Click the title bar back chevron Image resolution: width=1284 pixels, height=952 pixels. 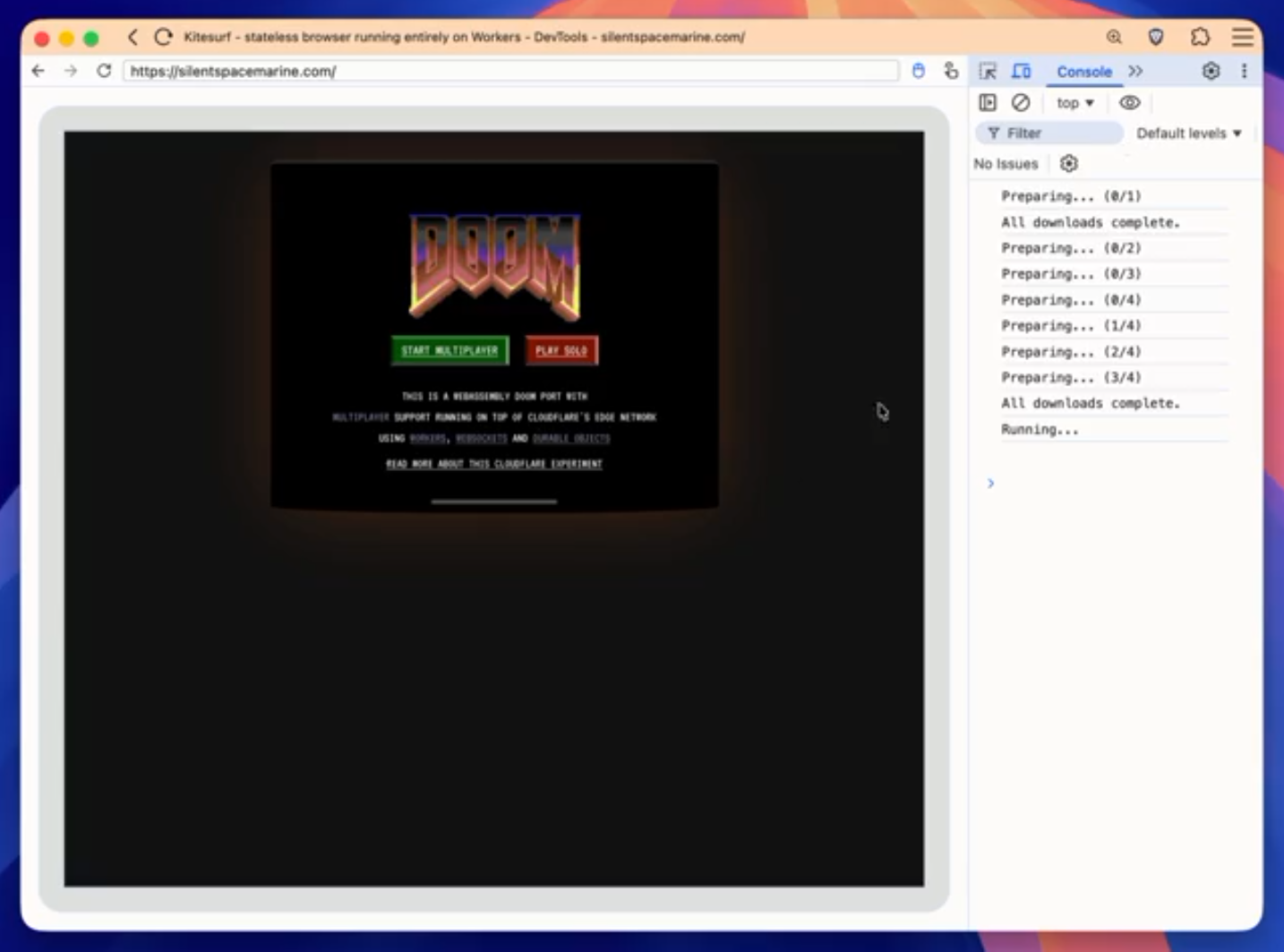click(133, 37)
